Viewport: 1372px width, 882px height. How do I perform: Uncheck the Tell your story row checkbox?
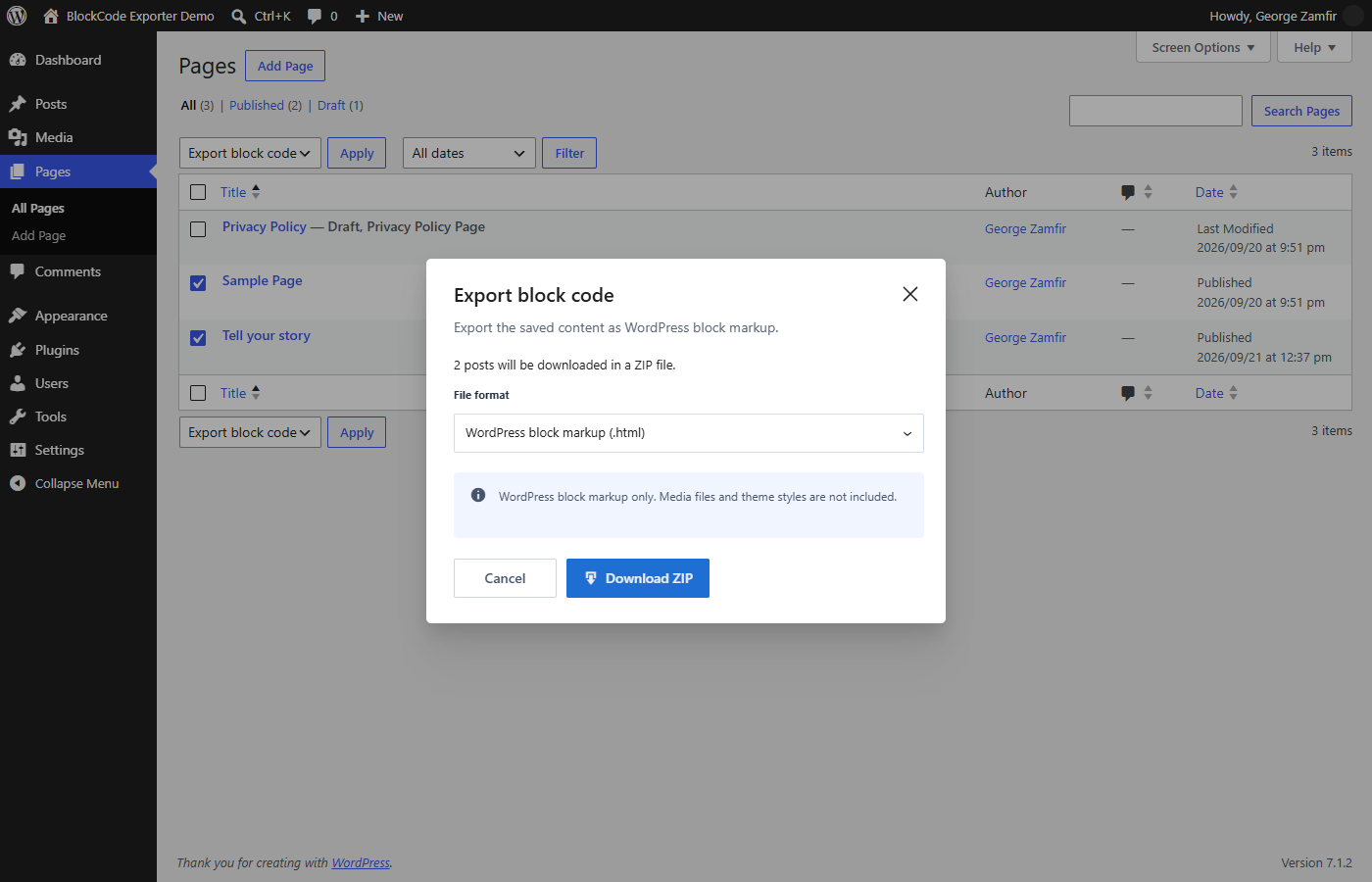tap(198, 338)
